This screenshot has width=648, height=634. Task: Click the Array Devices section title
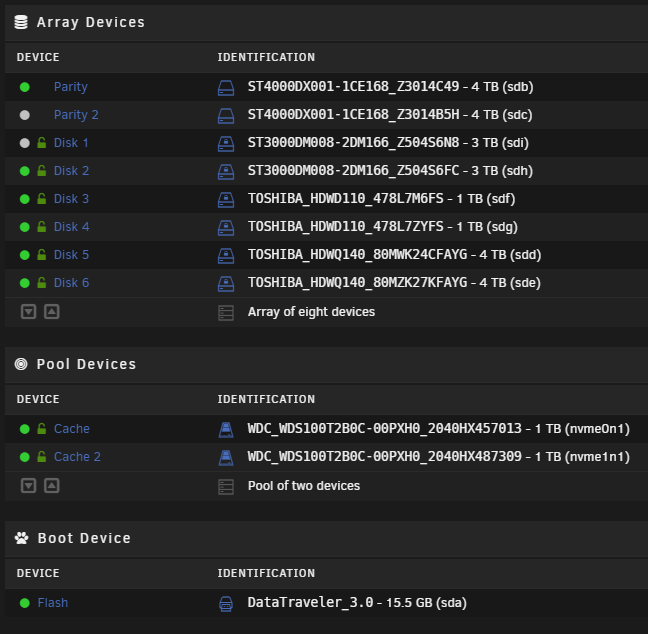pyautogui.click(x=91, y=22)
